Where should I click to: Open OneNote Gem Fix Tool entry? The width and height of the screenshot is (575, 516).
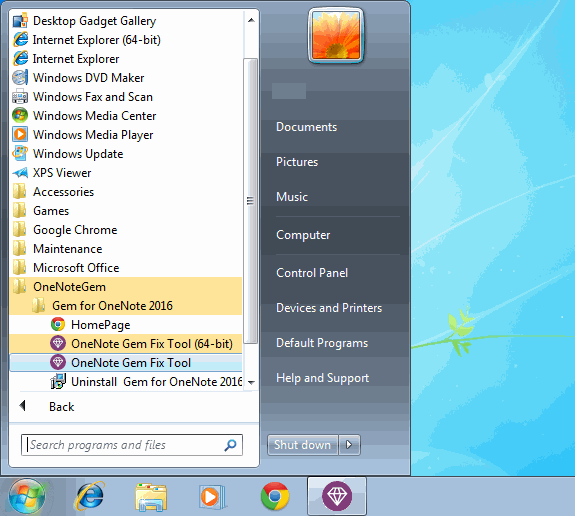point(126,363)
